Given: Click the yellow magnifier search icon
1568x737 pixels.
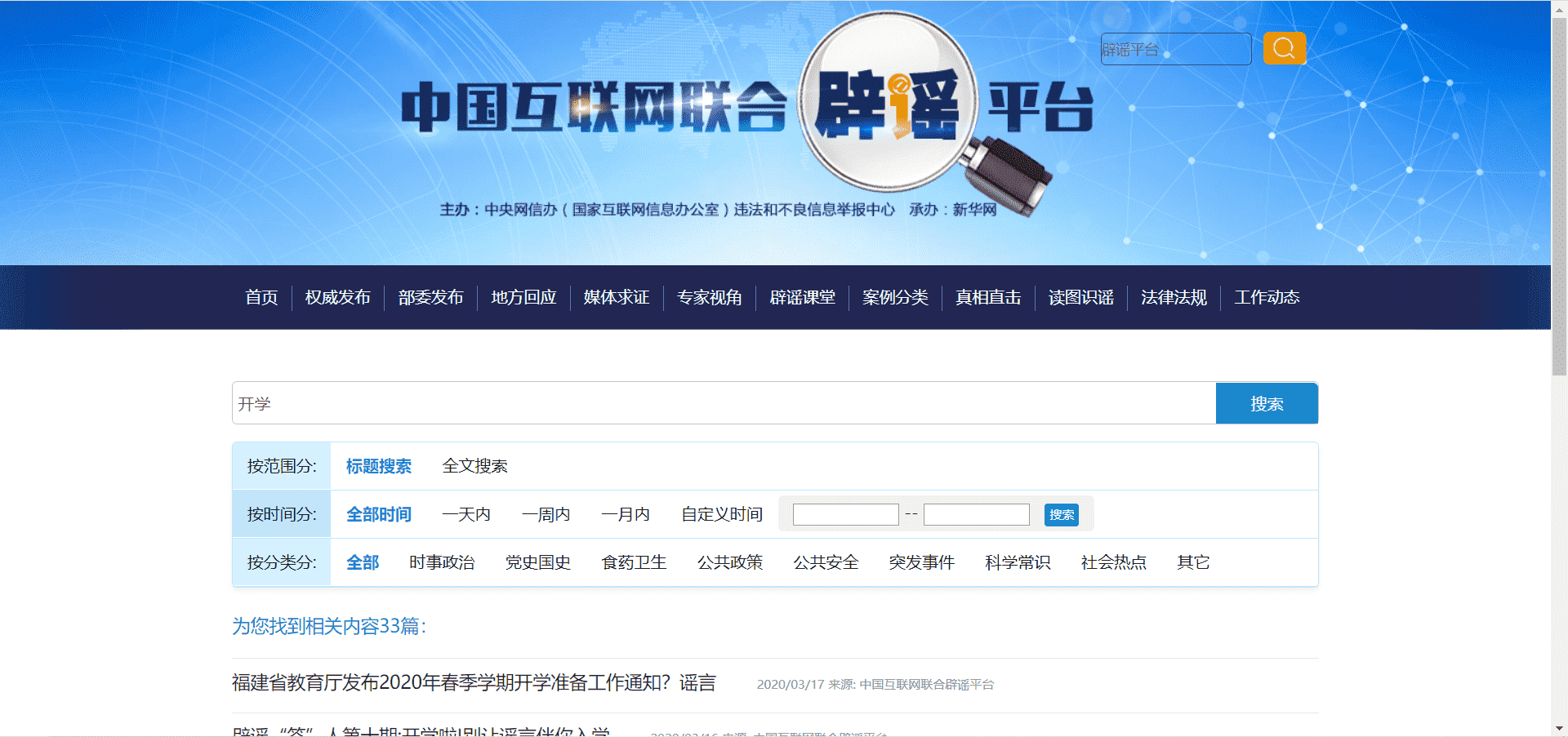Looking at the screenshot, I should coord(1283,48).
